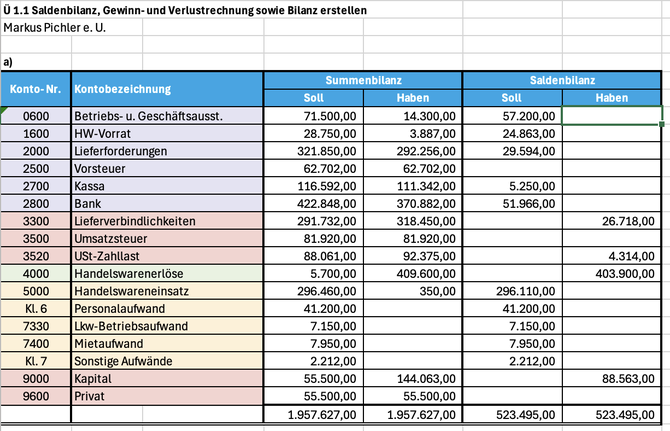The image size is (670, 431).
Task: Select the Lkw-Betriebsaufwand cell
Action: pyautogui.click(x=166, y=325)
